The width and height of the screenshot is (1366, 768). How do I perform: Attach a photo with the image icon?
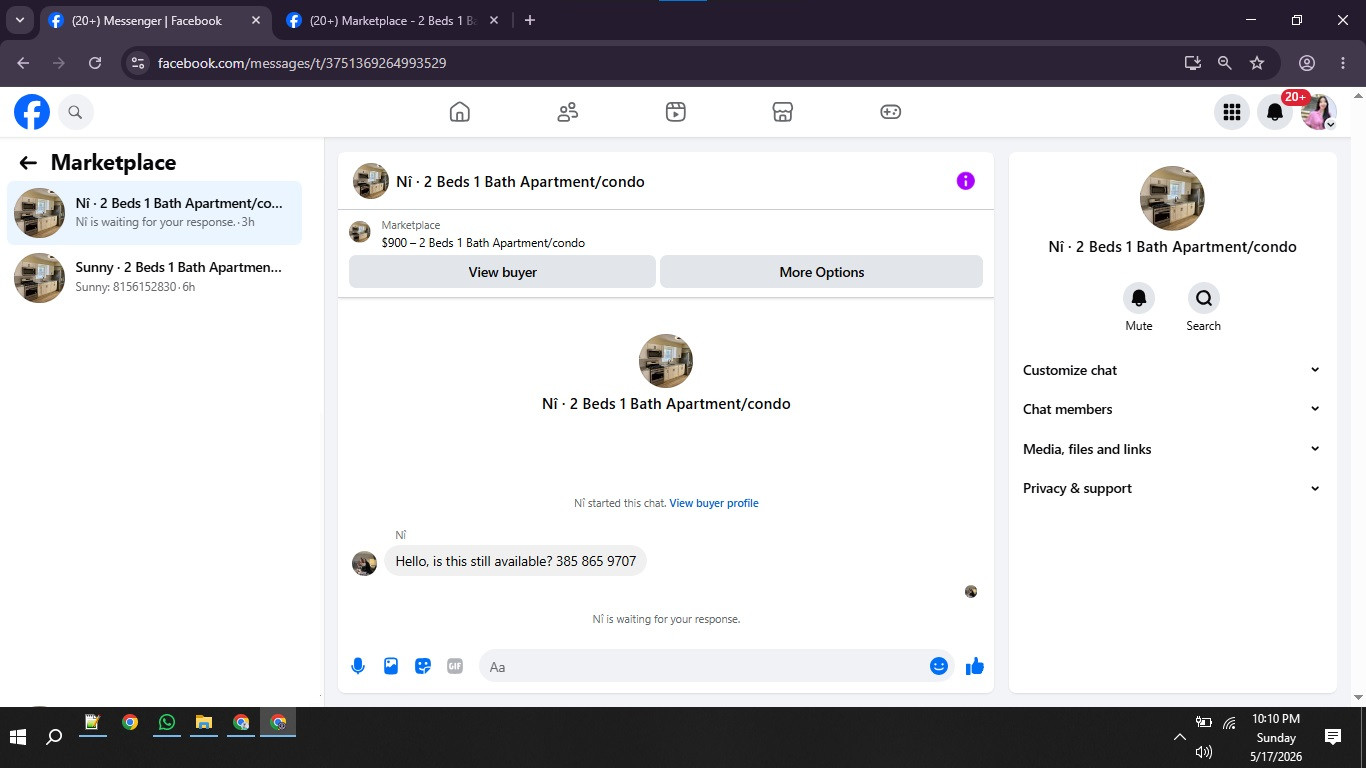point(391,666)
